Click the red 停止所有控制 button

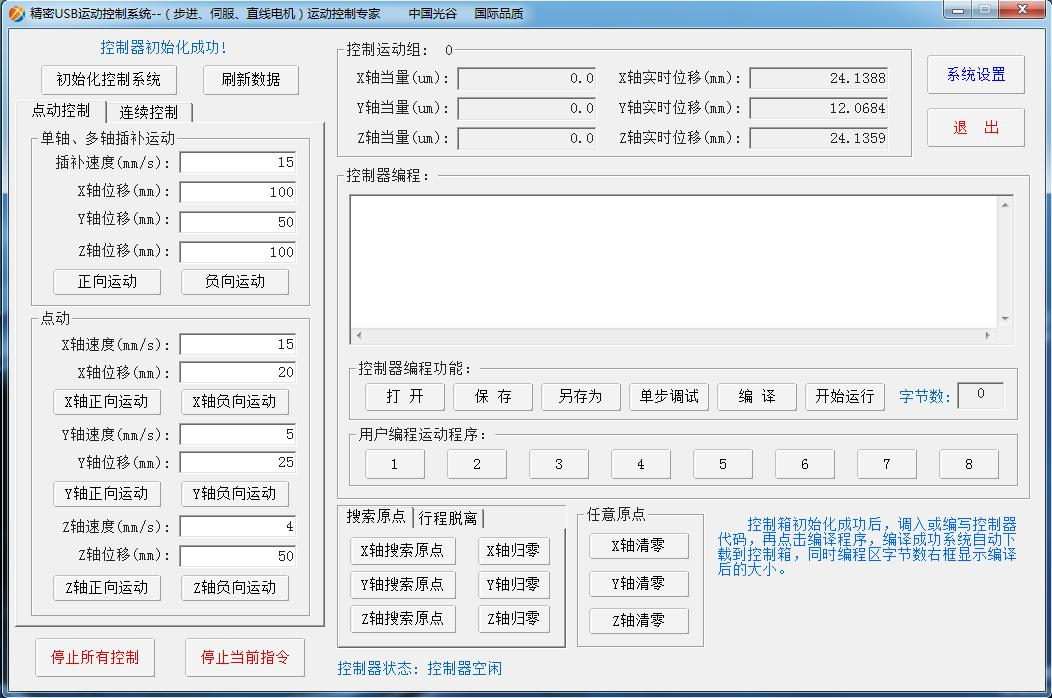[95, 657]
